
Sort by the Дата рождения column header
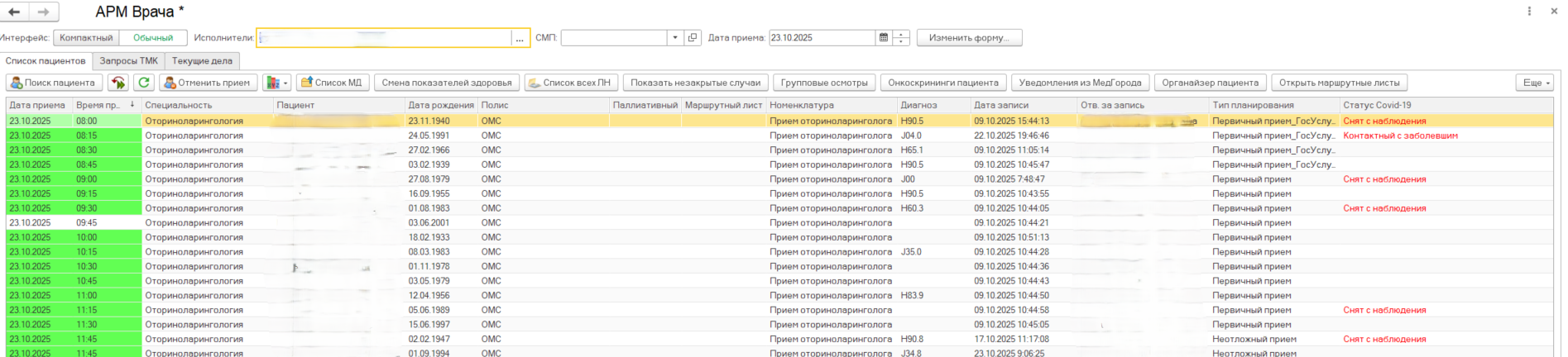click(440, 105)
